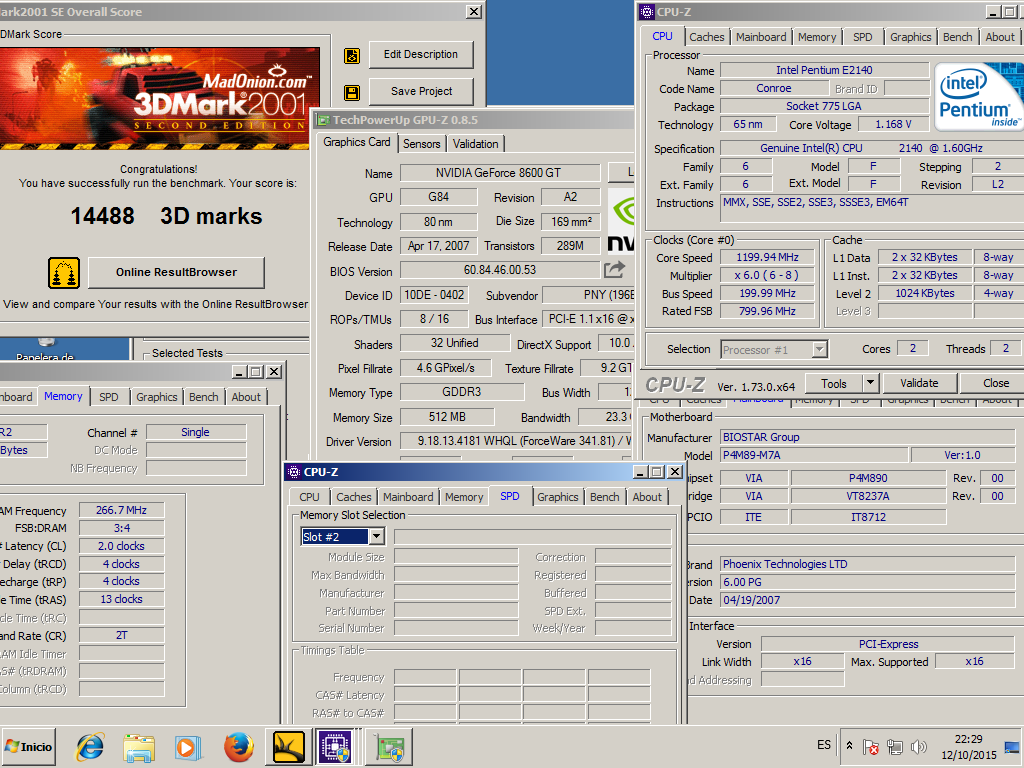Switch to Validation tab in GPU-Z
1024x768 pixels.
[x=475, y=144]
